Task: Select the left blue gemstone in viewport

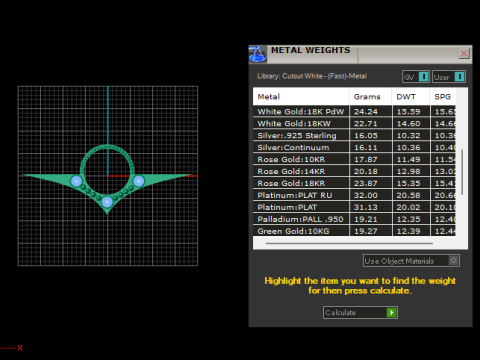Action: 76,181
